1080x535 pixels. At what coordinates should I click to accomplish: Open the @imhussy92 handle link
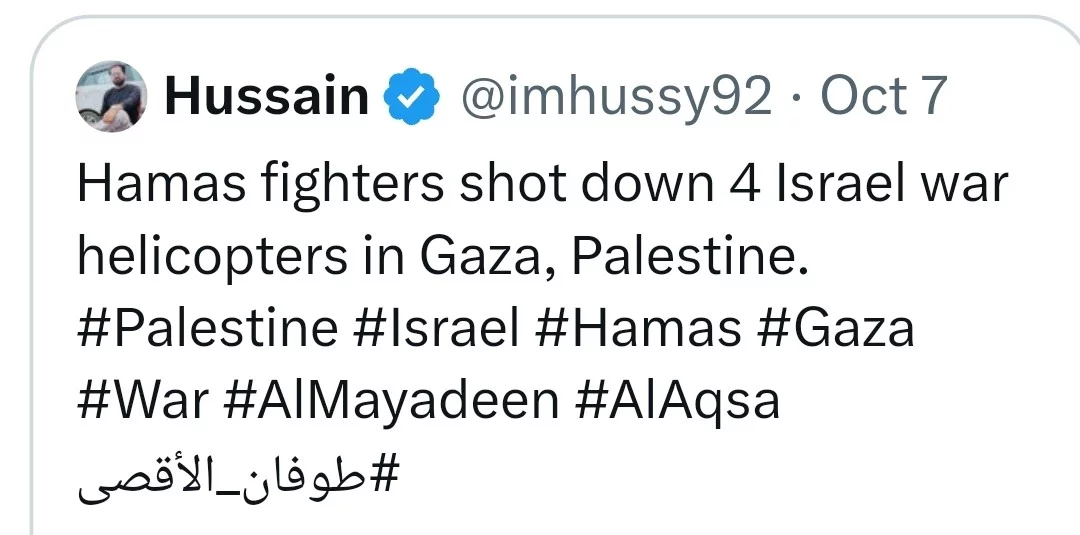coord(615,97)
